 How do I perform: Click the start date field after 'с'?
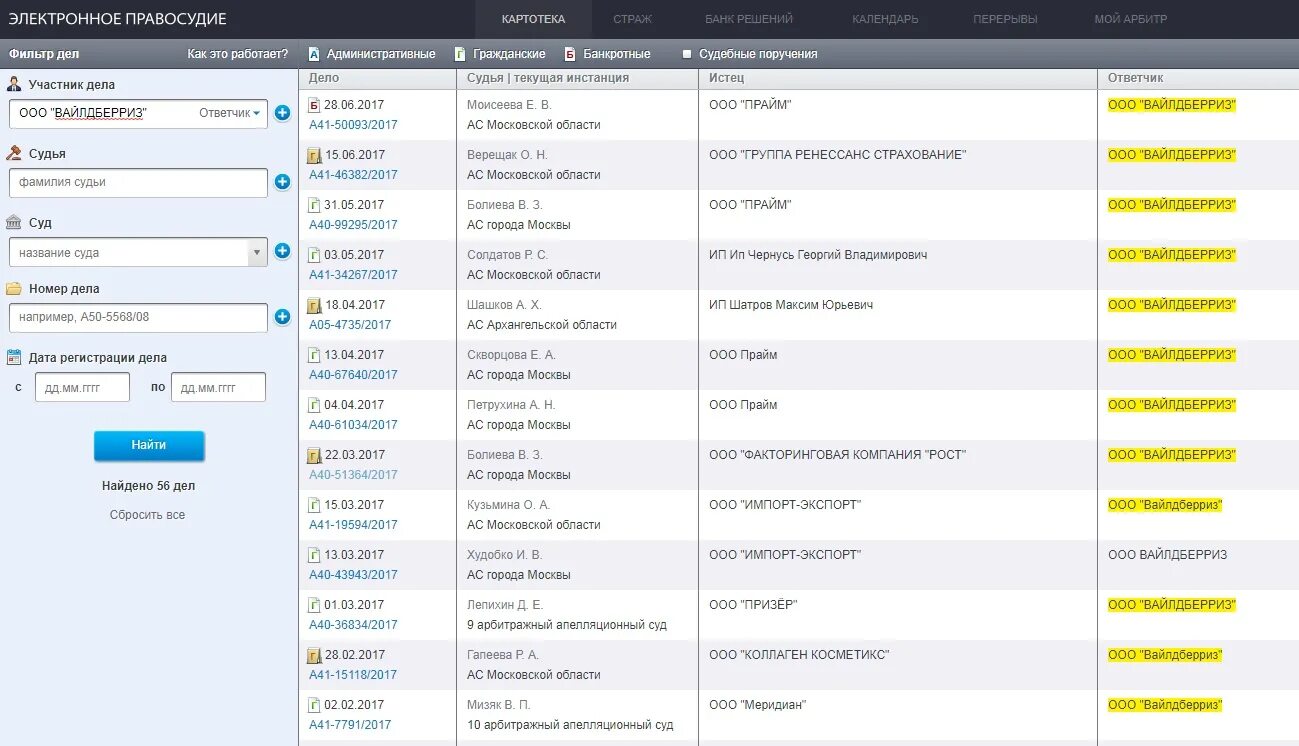(82, 387)
